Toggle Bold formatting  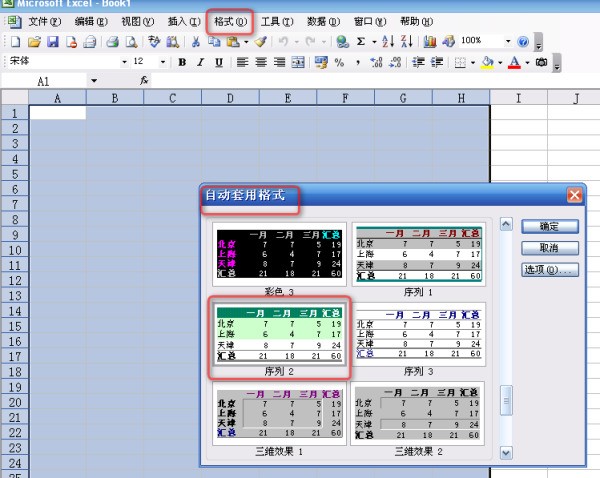click(182, 62)
